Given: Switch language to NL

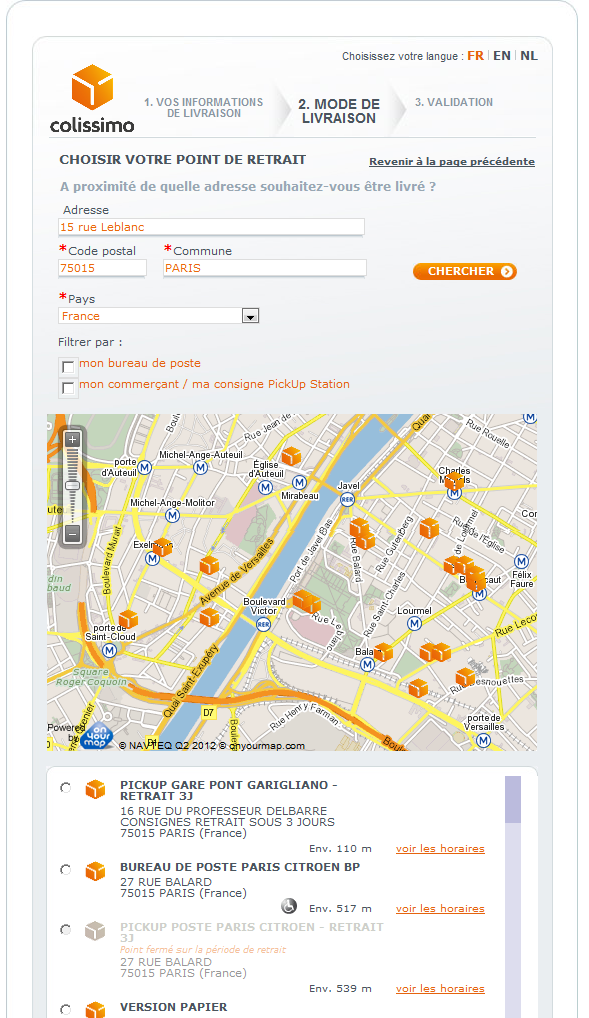Looking at the screenshot, I should [x=529, y=56].
